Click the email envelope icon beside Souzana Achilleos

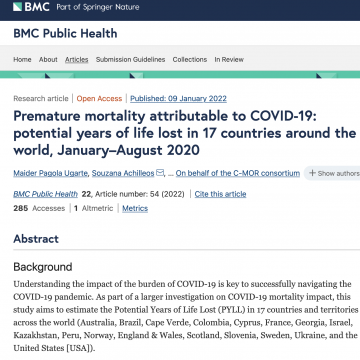160,173
